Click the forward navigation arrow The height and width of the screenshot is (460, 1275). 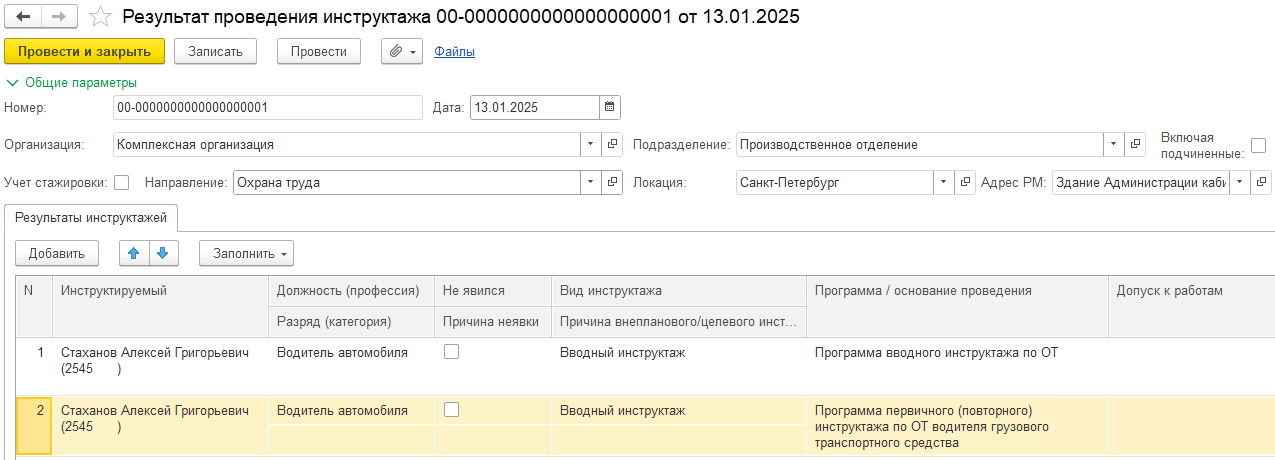pyautogui.click(x=57, y=17)
